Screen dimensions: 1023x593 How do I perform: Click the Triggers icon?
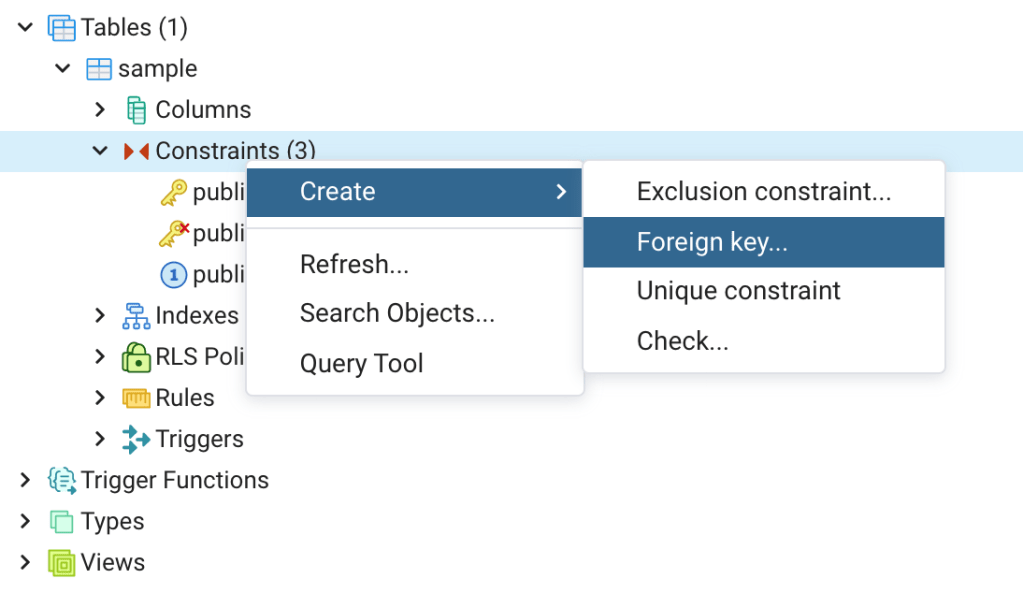(136, 439)
